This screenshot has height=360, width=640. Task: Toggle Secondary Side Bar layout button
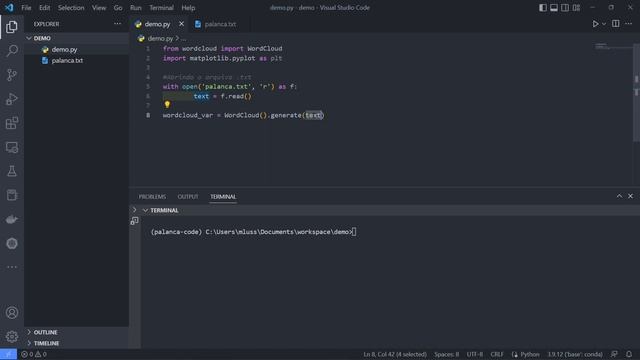click(x=565, y=8)
